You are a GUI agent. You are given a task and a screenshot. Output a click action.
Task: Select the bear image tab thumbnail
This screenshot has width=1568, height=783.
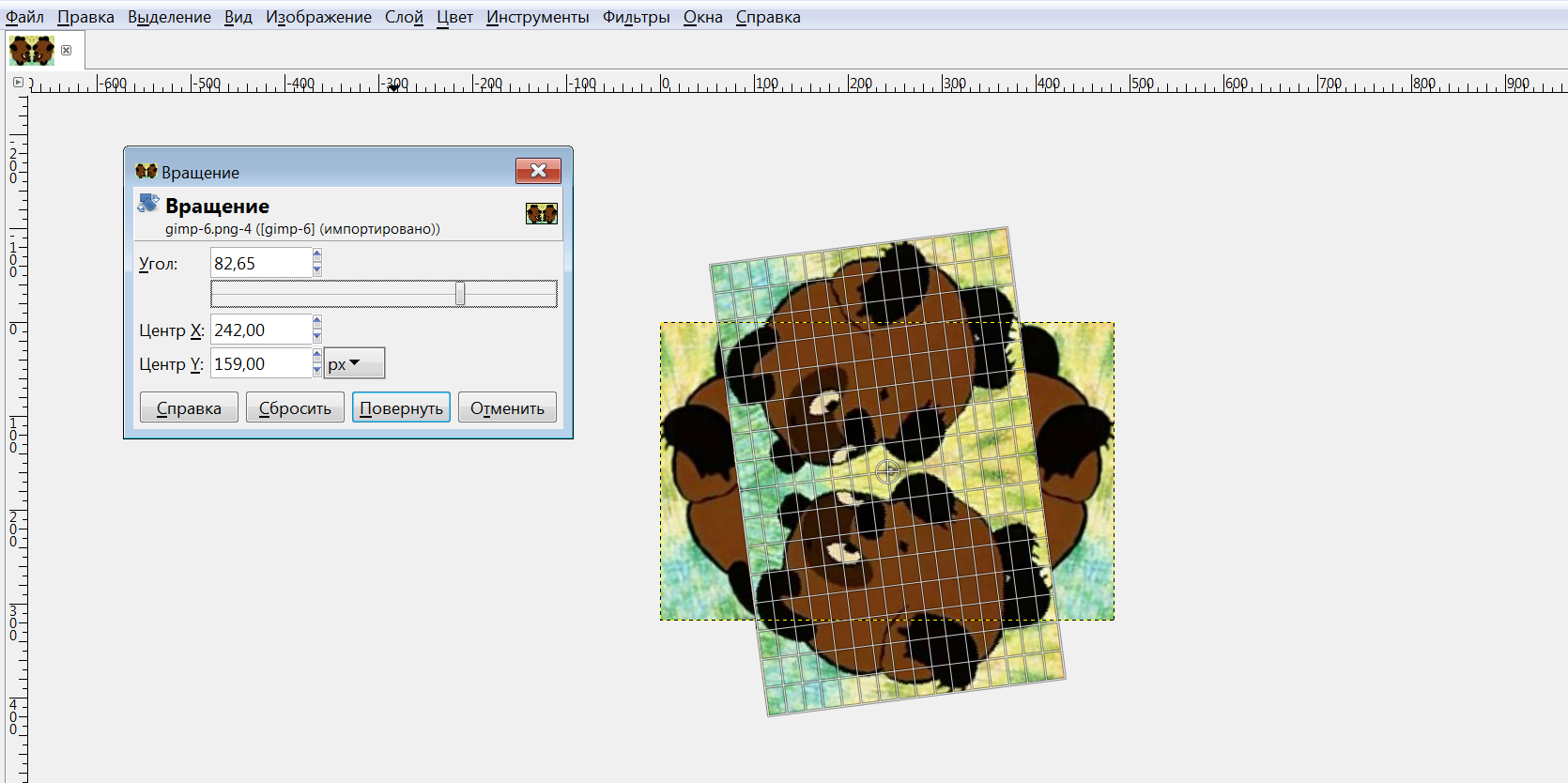(x=32, y=51)
